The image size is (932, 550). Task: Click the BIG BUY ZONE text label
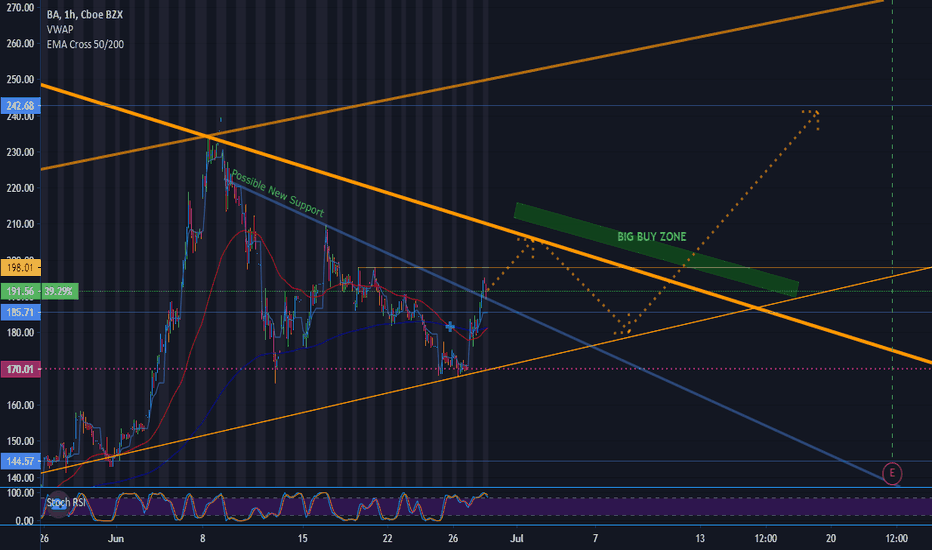pos(651,237)
